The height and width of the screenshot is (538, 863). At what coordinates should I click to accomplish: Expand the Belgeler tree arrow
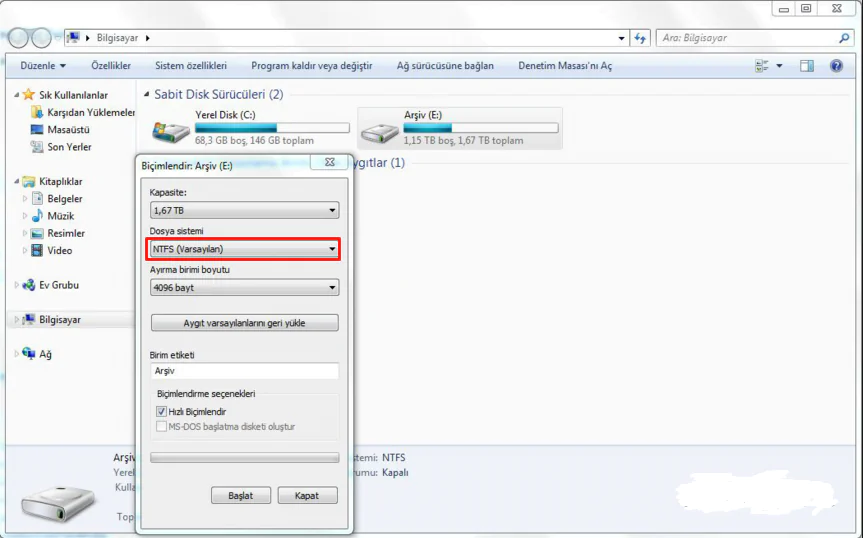[x=25, y=199]
